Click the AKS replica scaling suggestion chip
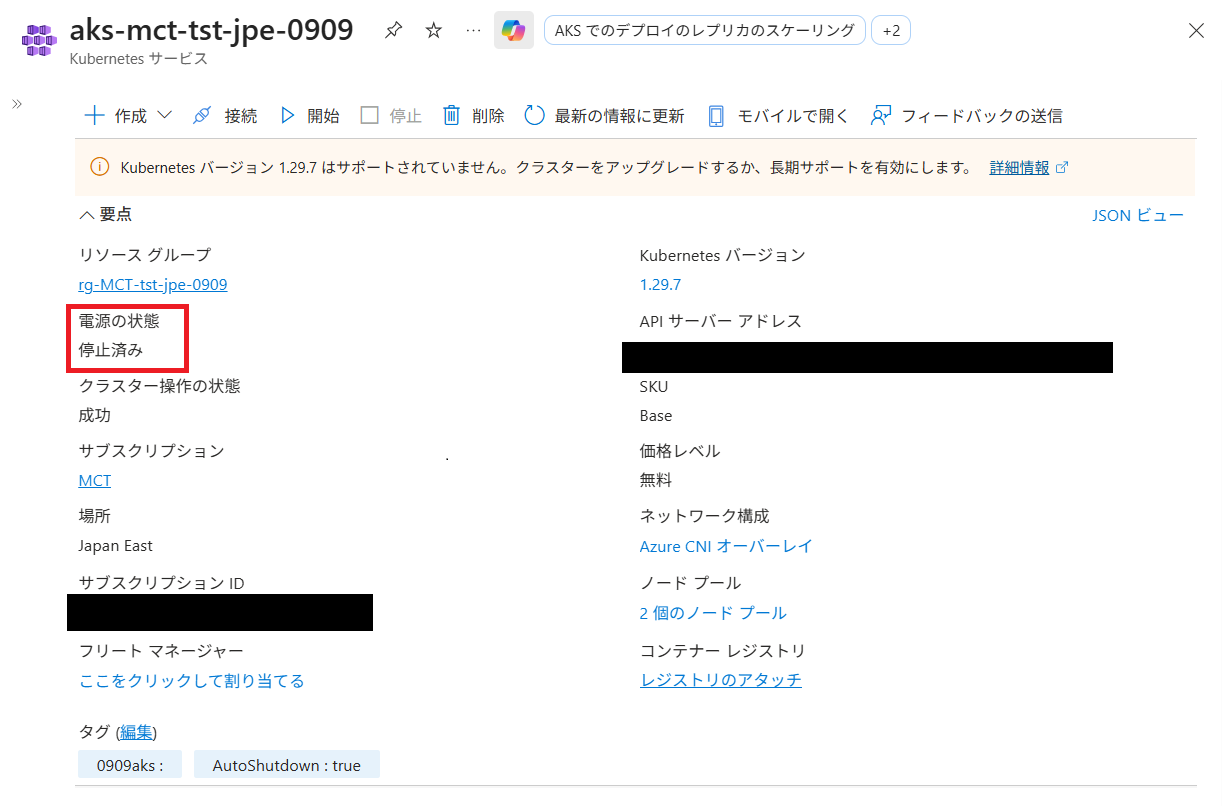 coord(705,31)
